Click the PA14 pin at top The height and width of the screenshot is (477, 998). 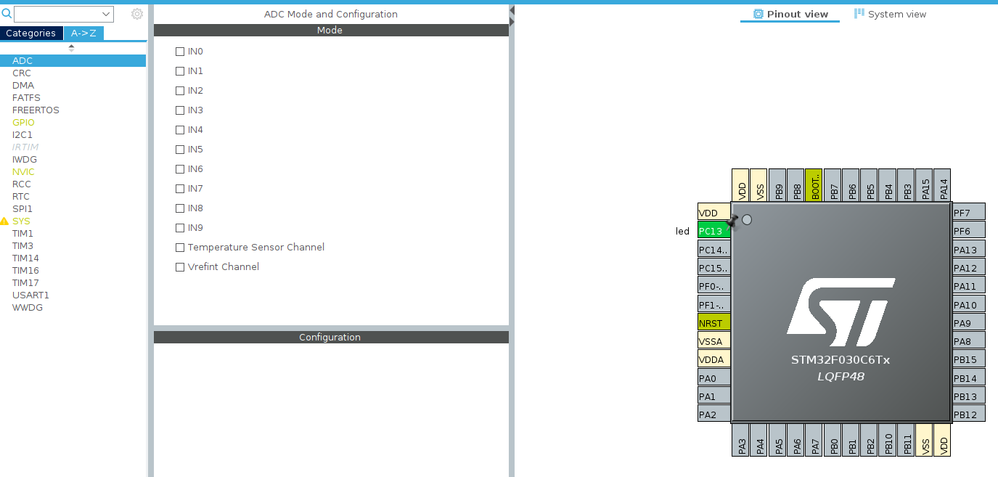943,185
